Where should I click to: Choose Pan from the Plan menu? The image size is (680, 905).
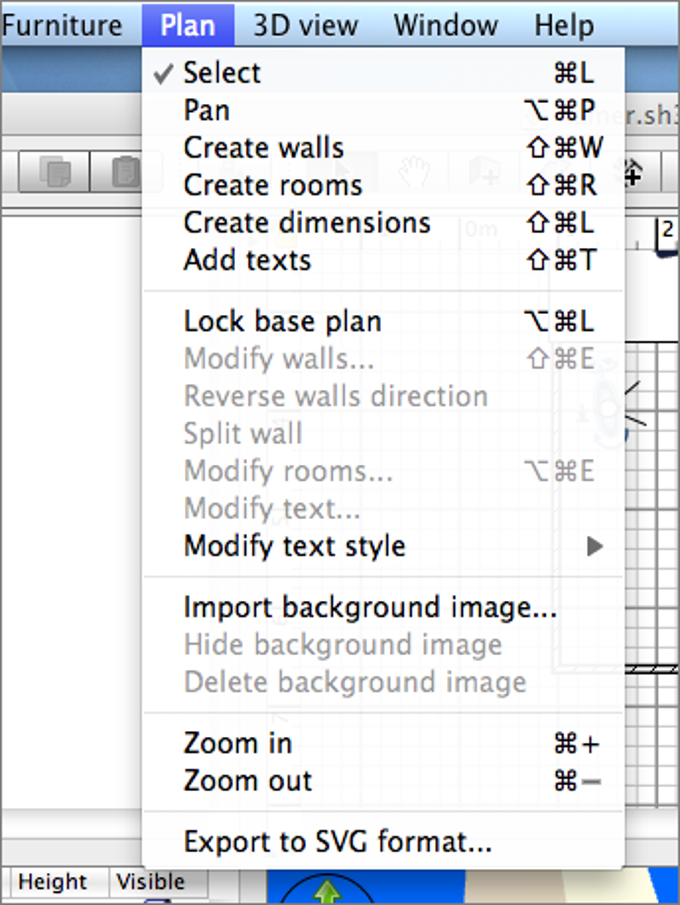click(207, 110)
